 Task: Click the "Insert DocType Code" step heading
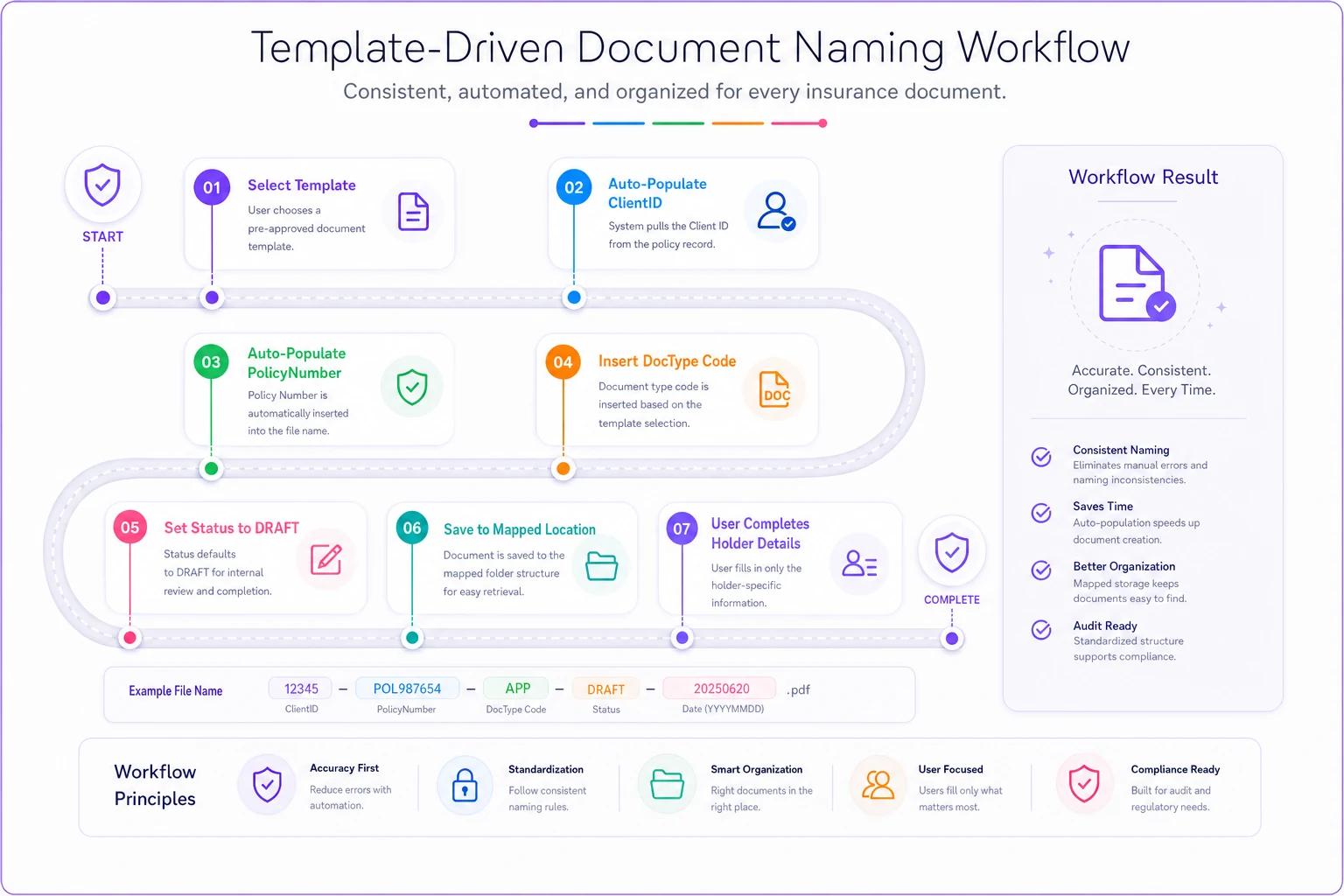[667, 361]
